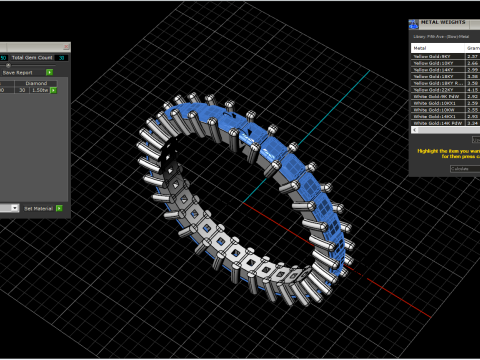Click the 4.15 grams value
Viewport: 480px width, 360px height.
473,90
